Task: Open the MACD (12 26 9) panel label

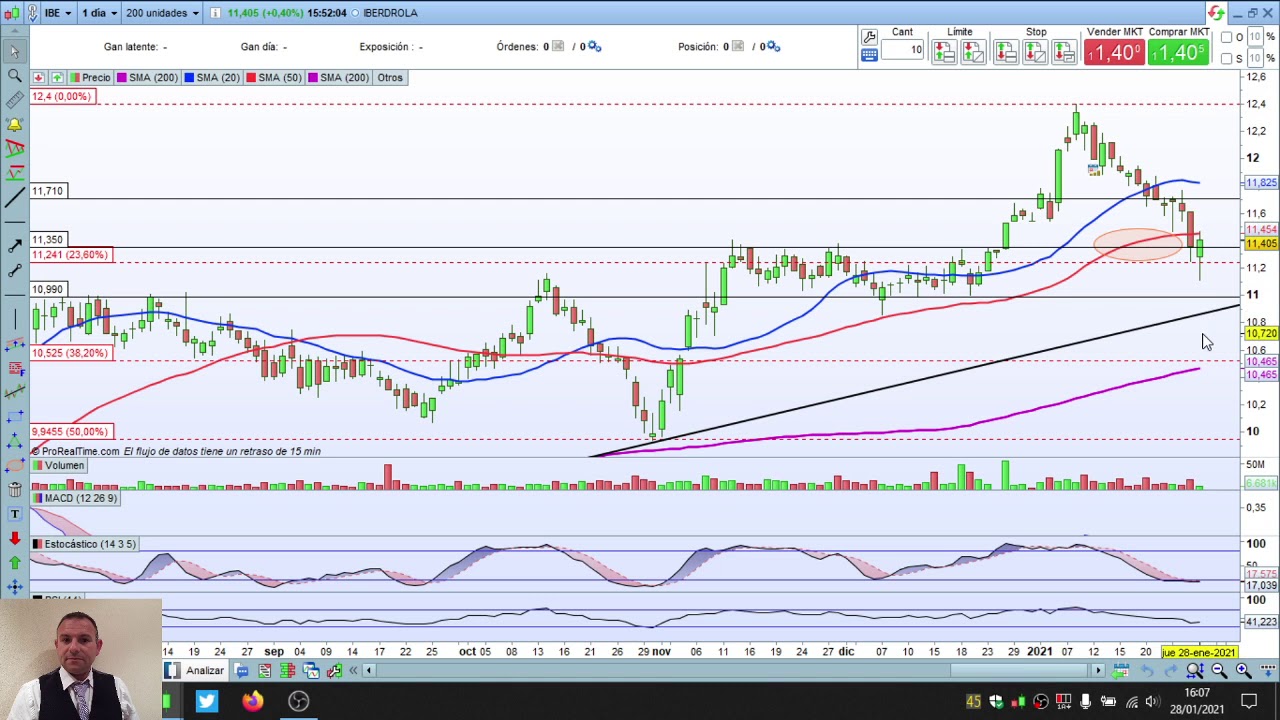Action: (x=74, y=498)
